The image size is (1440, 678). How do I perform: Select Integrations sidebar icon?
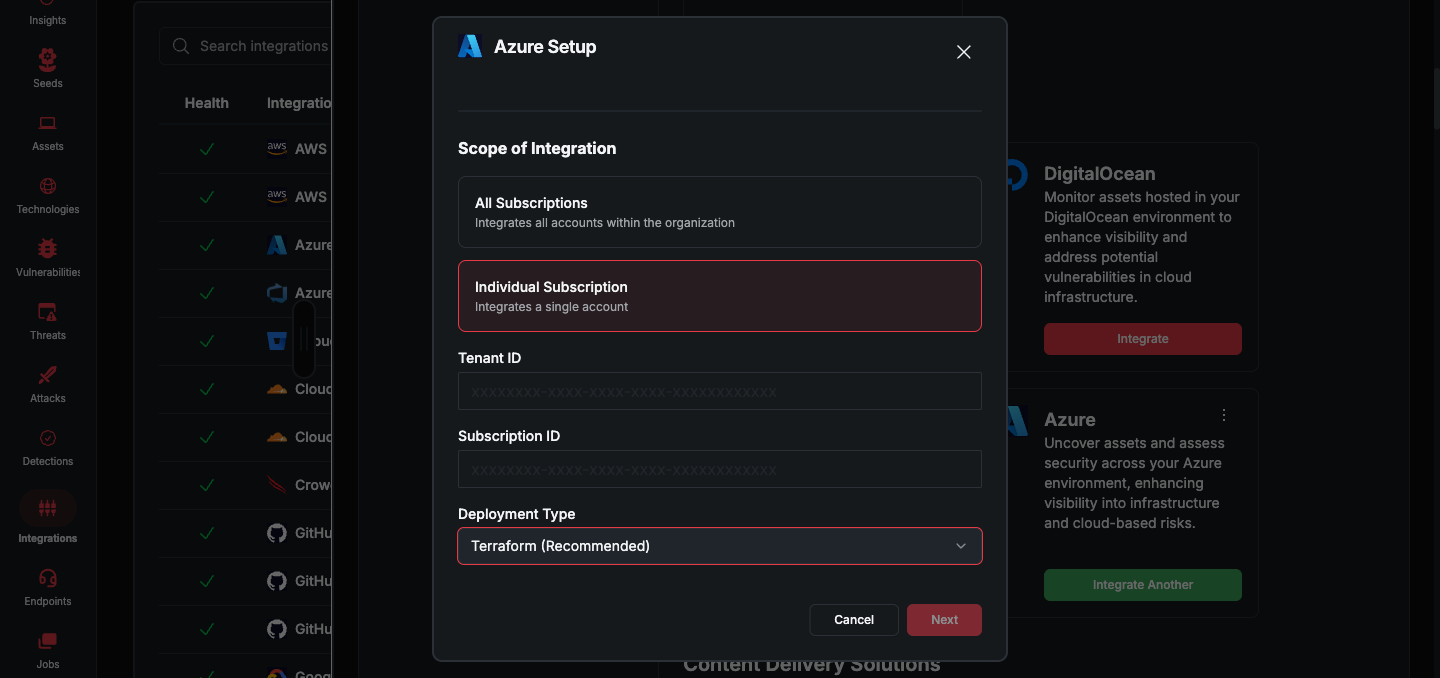pos(47,509)
